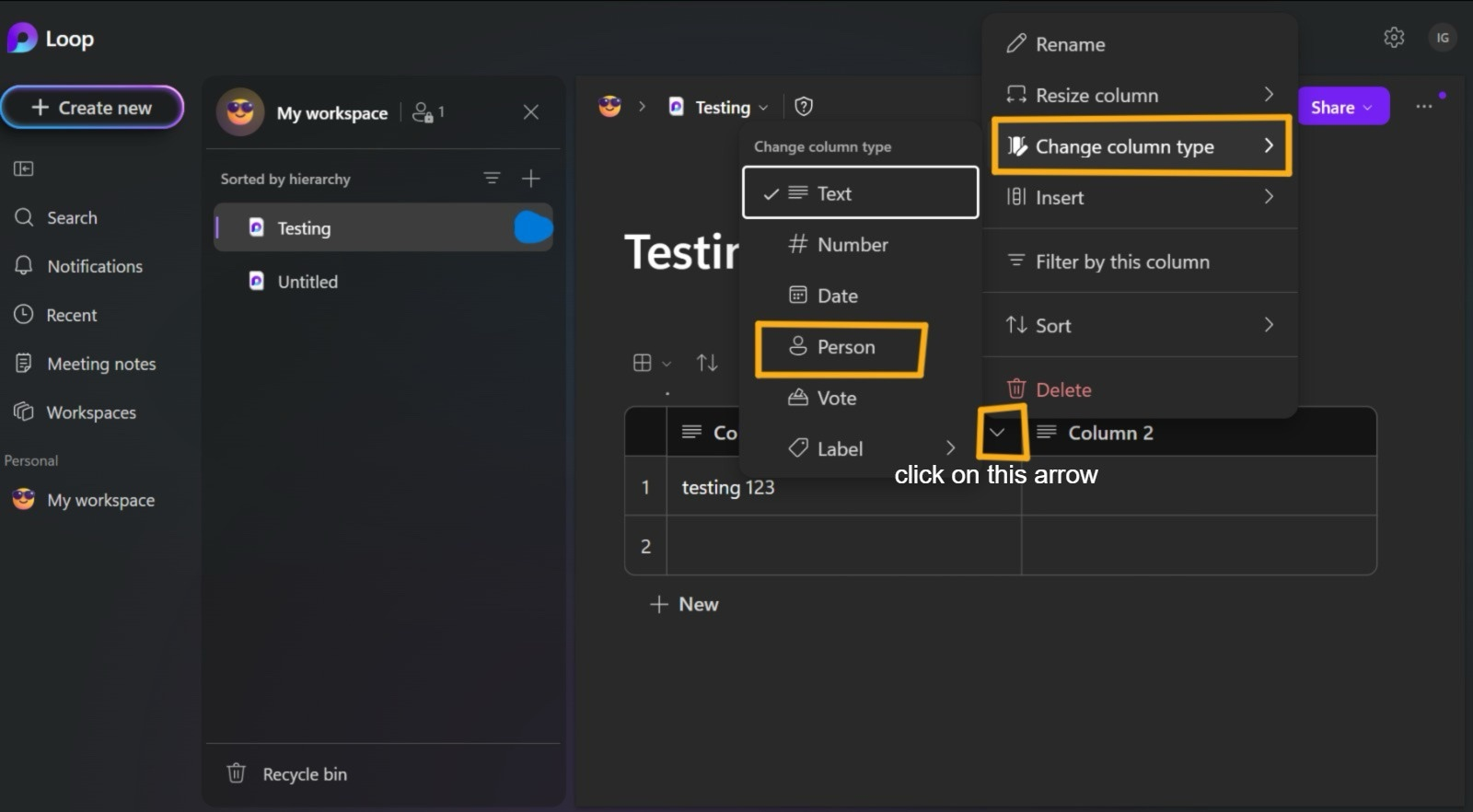Click the 'testing 123' cell
This screenshot has height=812, width=1473.
(x=843, y=486)
